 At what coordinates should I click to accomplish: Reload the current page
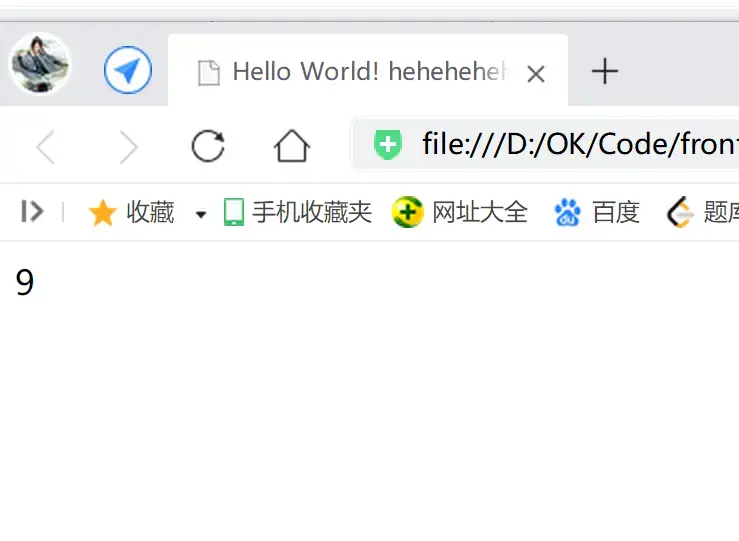[x=208, y=146]
